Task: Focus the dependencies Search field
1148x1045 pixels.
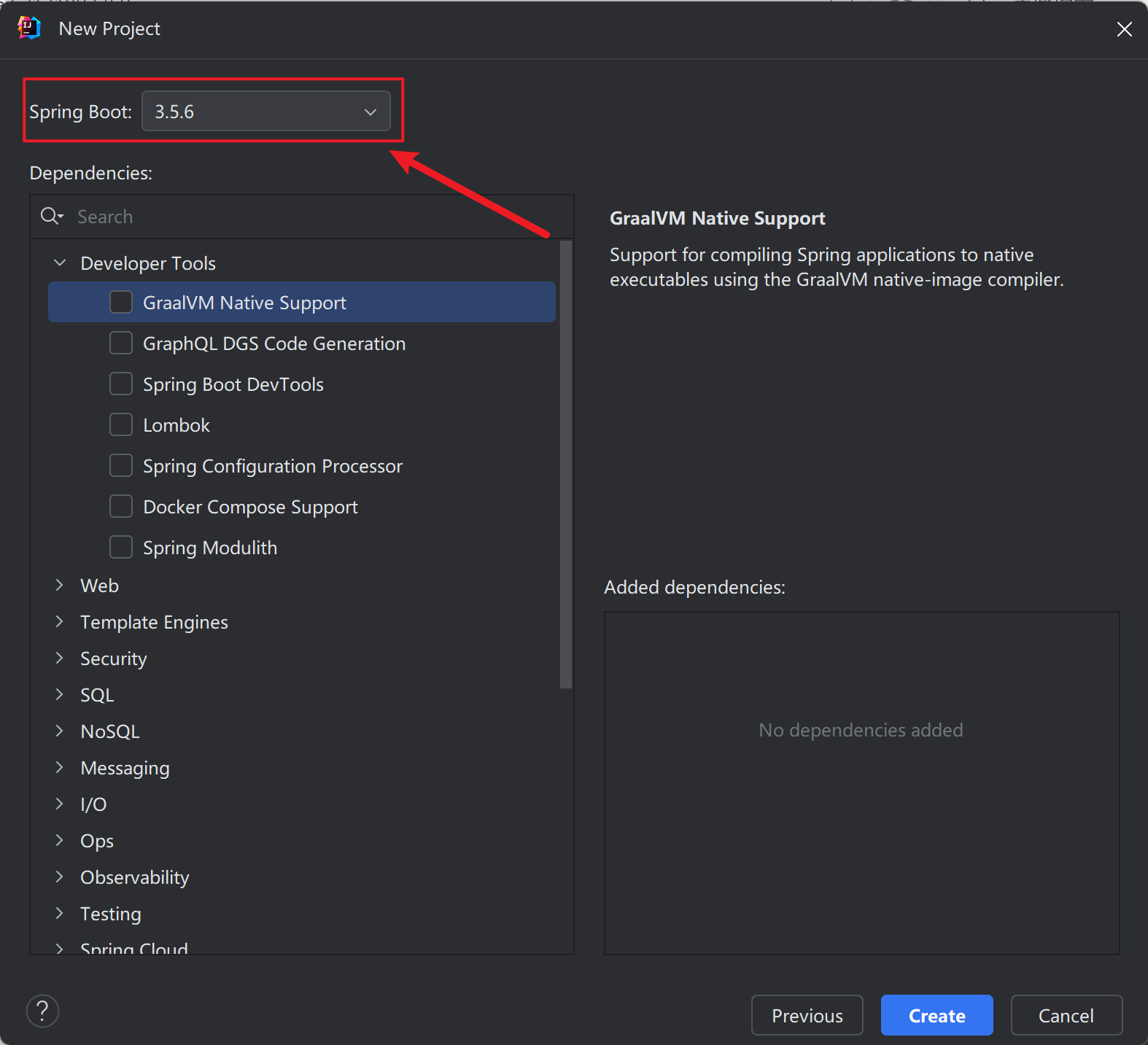Action: click(x=302, y=217)
